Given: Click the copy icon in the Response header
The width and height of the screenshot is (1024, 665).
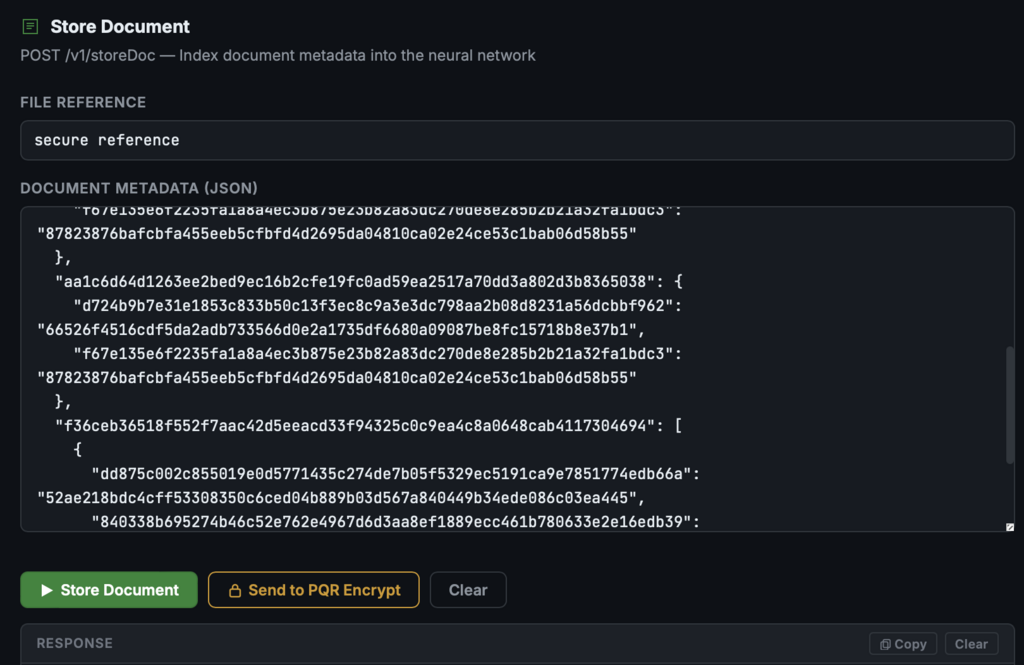Looking at the screenshot, I should coord(885,644).
